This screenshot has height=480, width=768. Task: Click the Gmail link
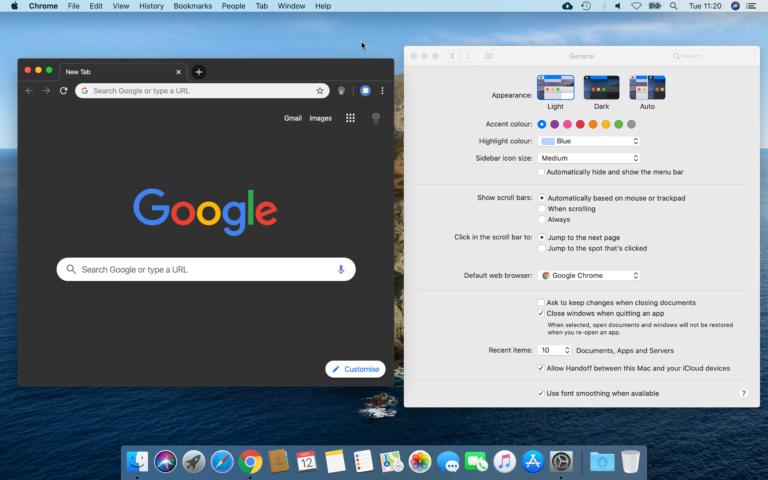[292, 118]
